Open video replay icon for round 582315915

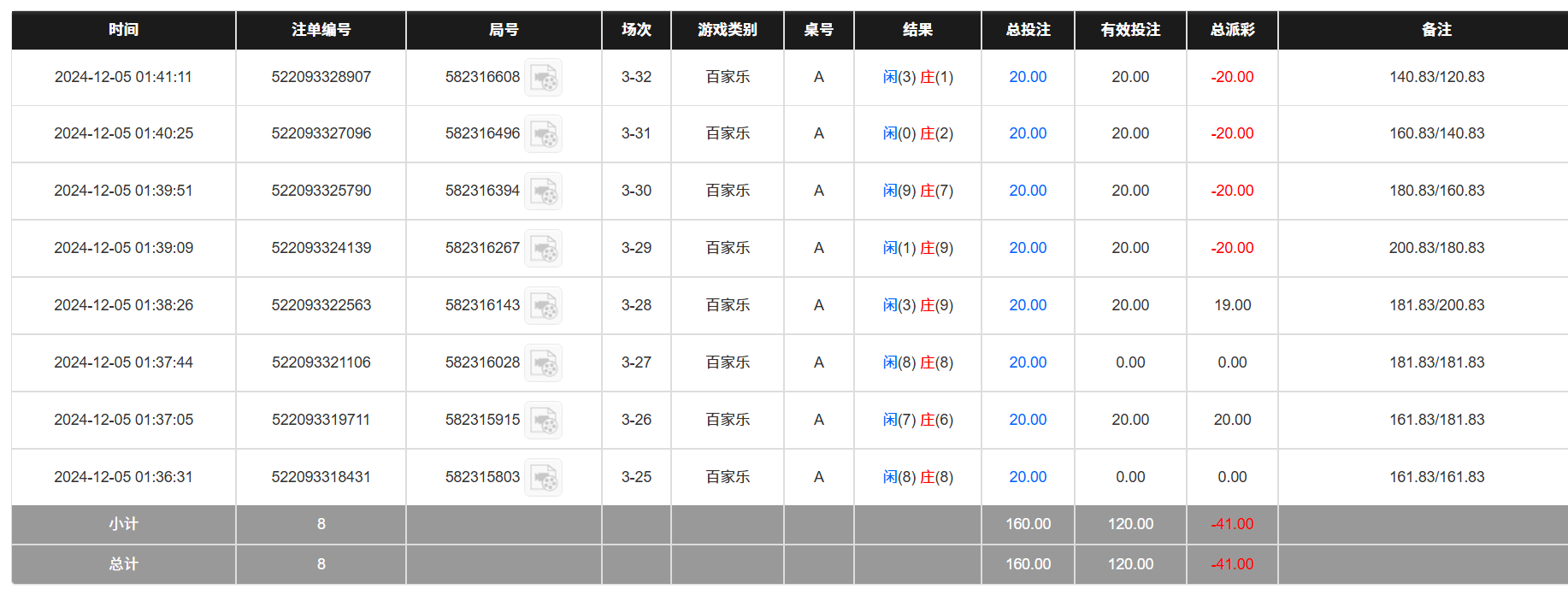543,421
